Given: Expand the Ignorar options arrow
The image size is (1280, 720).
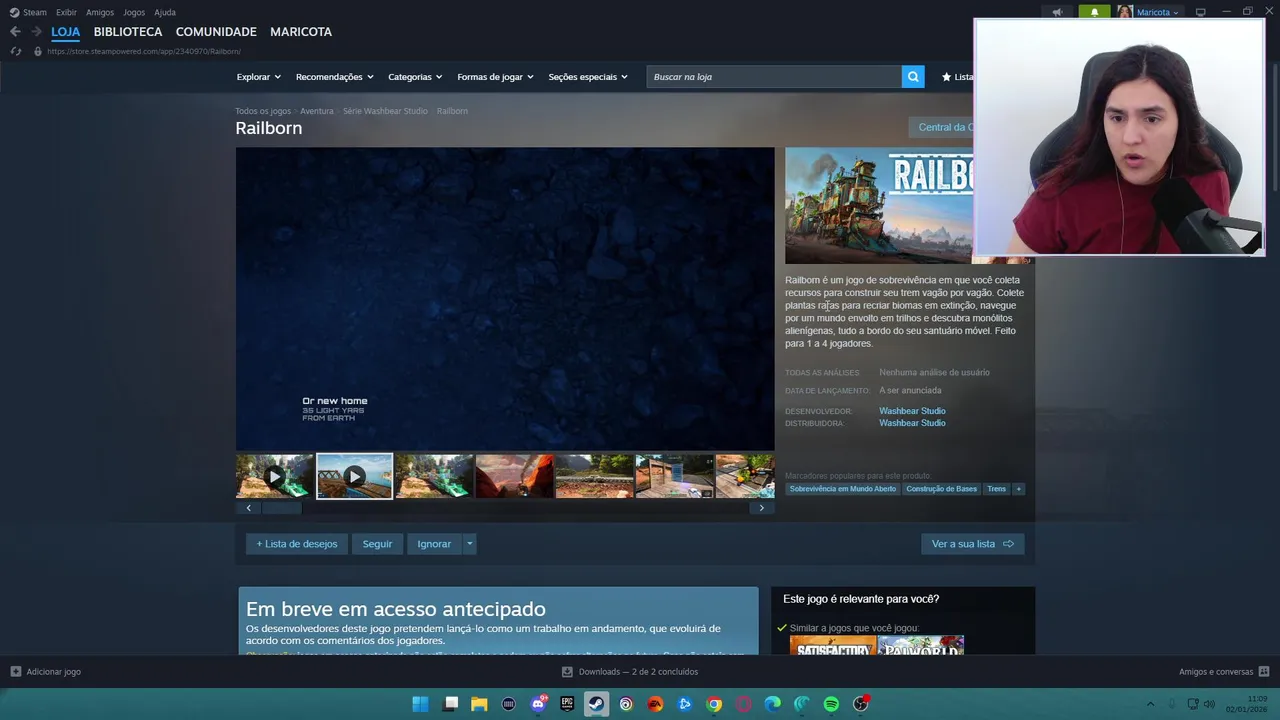Looking at the screenshot, I should click(470, 544).
